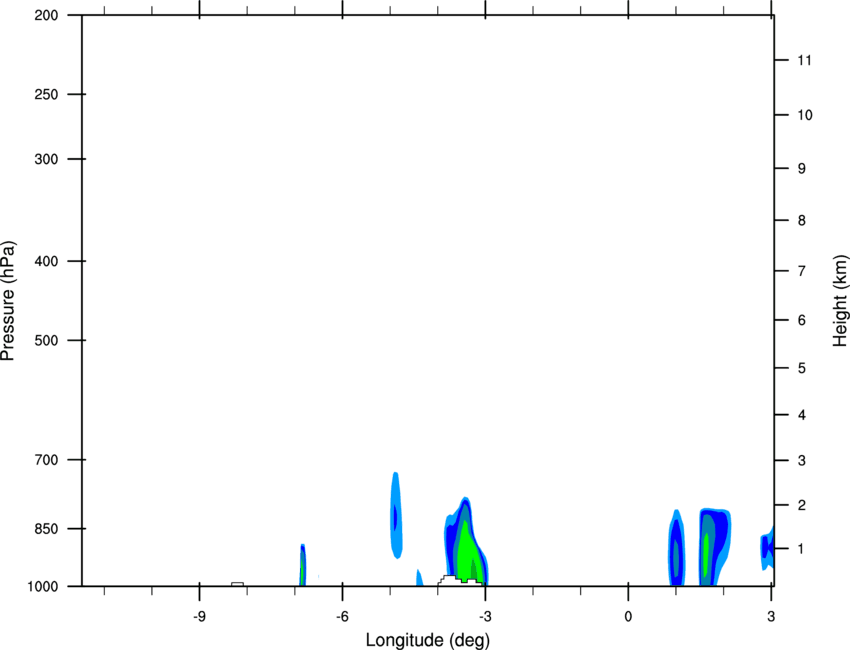The image size is (850, 650).
Task: Click the 850 pressure tick label
Action: [x=45, y=529]
